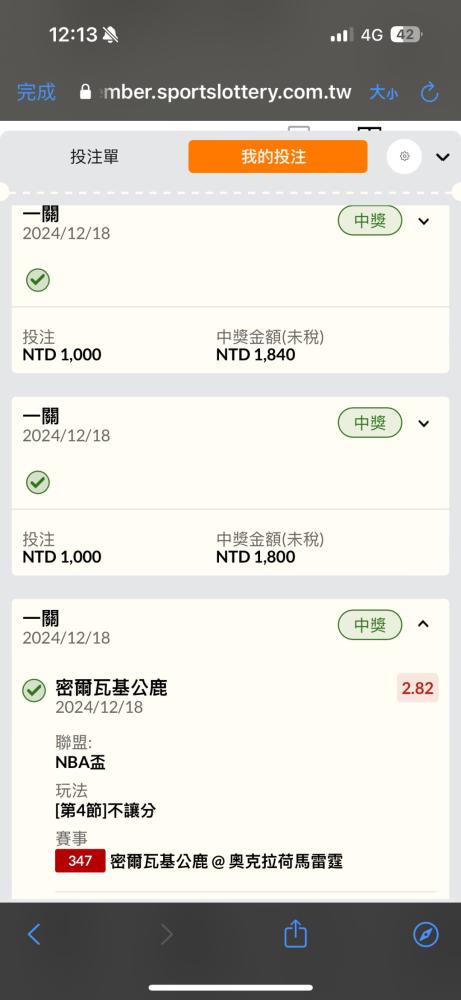Tap 完成 to close the browser

[x=36, y=92]
